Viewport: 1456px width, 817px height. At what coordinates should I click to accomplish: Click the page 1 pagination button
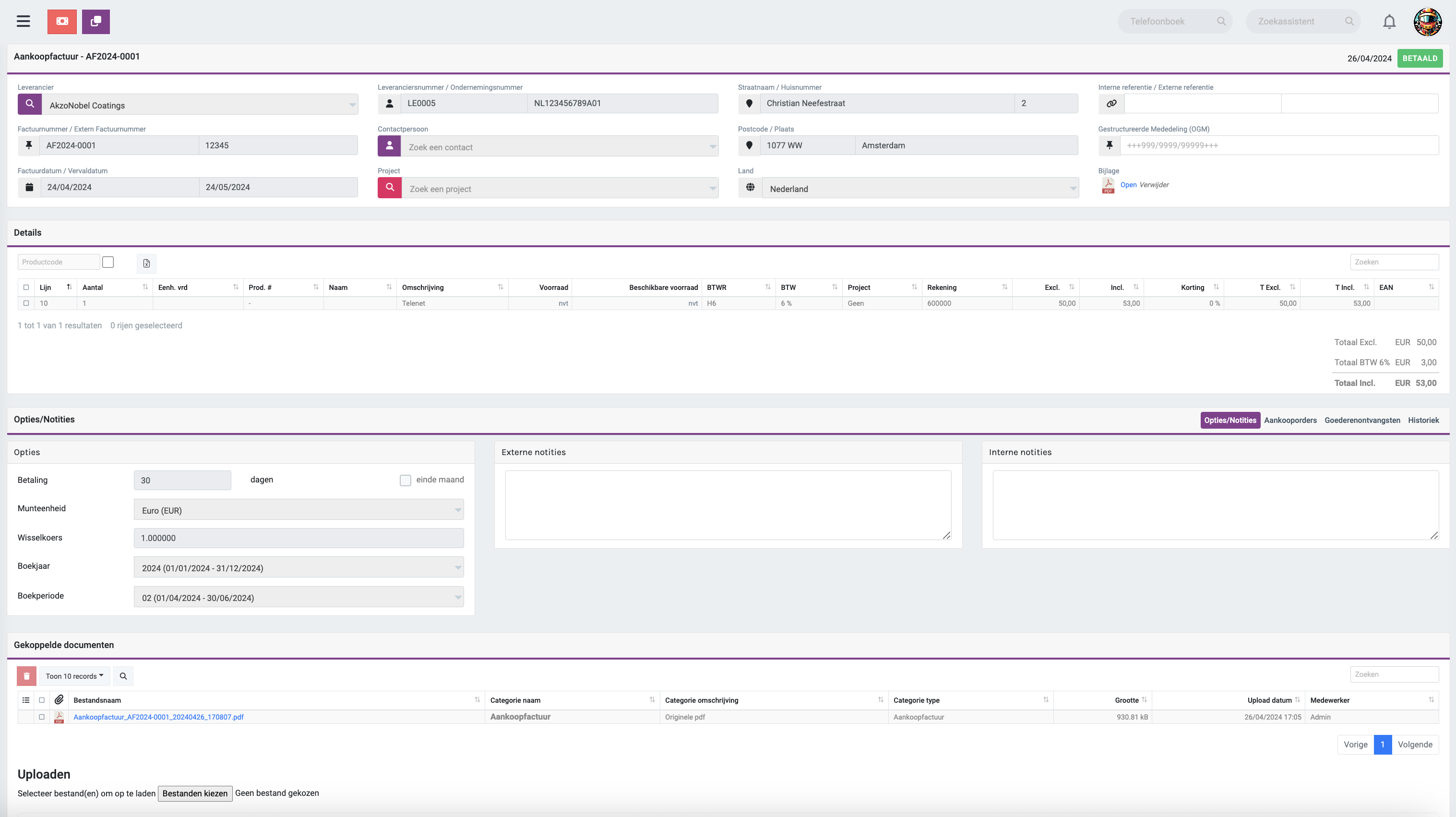coord(1383,745)
